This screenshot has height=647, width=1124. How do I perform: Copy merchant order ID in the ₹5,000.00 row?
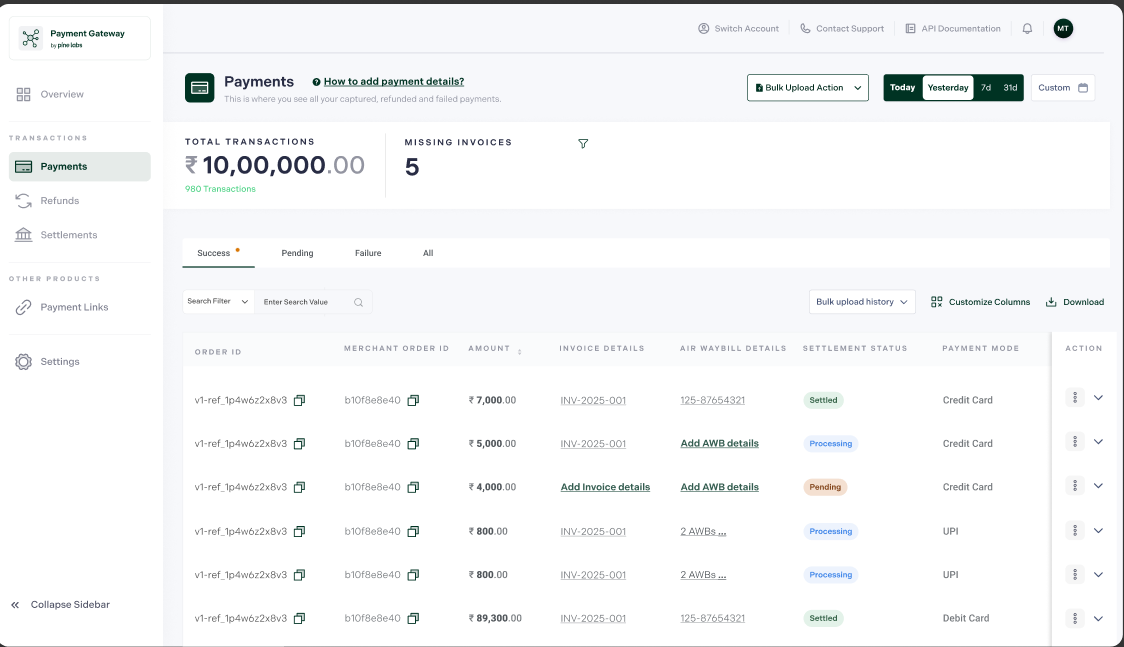point(413,444)
